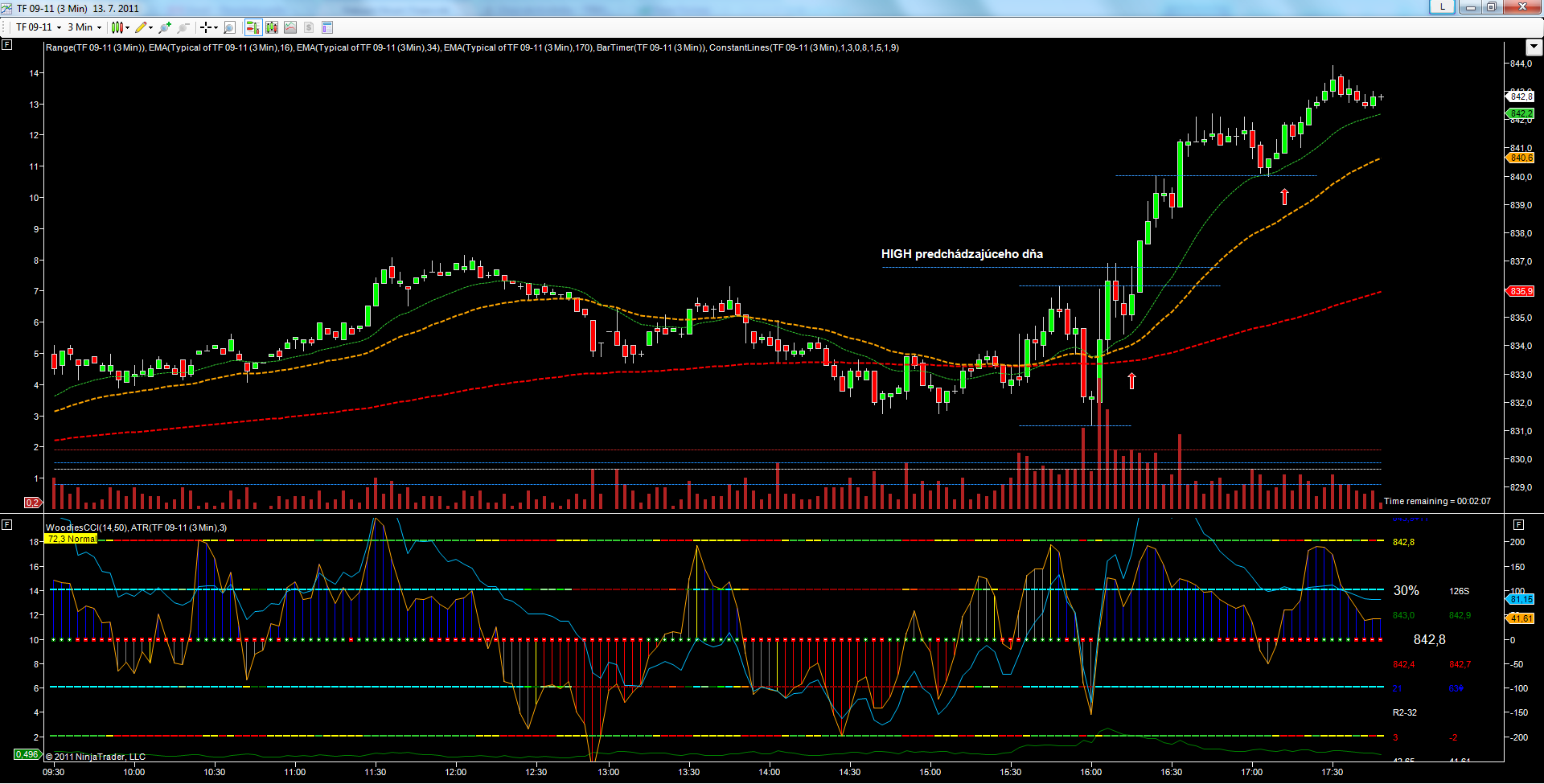Click the zoom frame magnifier icon
This screenshot has width=1544, height=784.
(x=230, y=27)
